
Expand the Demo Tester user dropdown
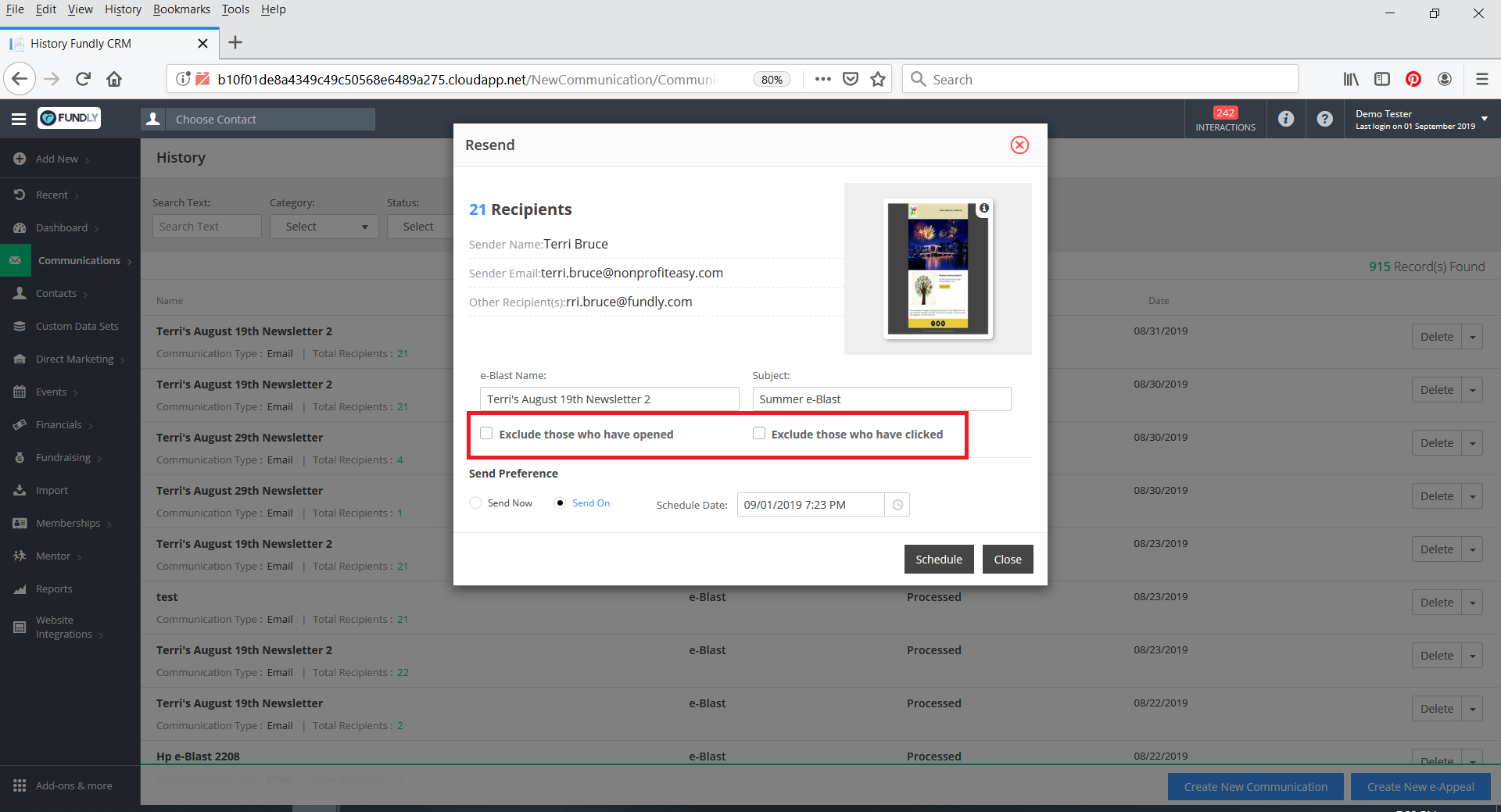click(x=1485, y=119)
